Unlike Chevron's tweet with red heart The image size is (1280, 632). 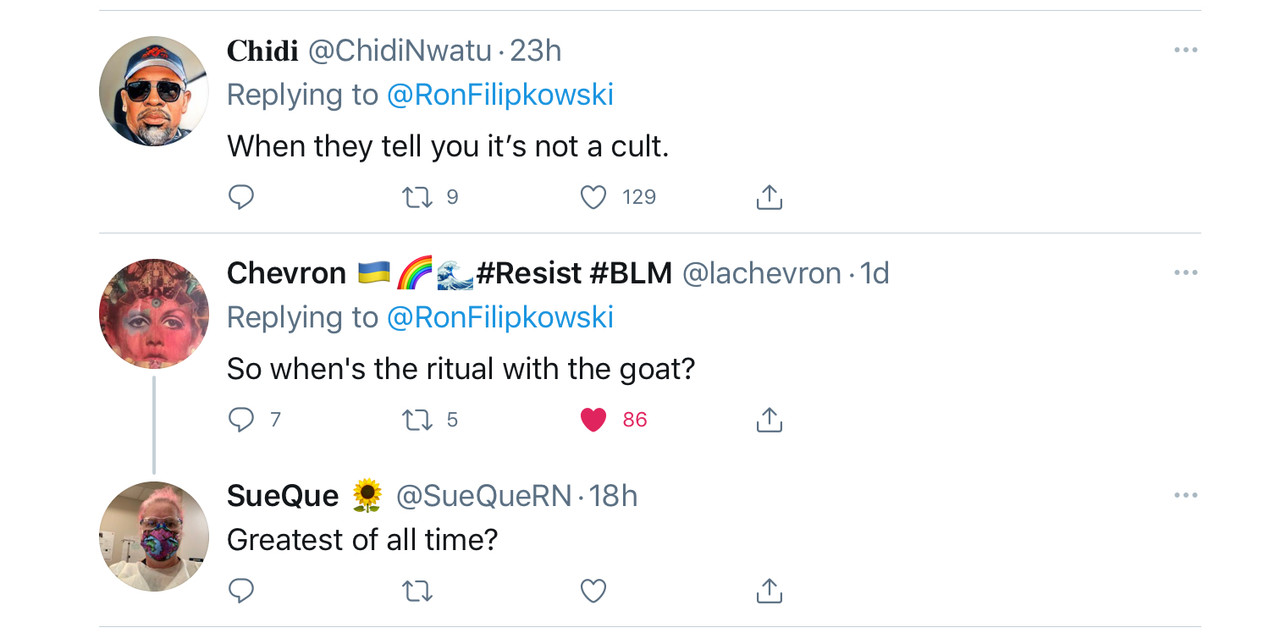click(594, 420)
